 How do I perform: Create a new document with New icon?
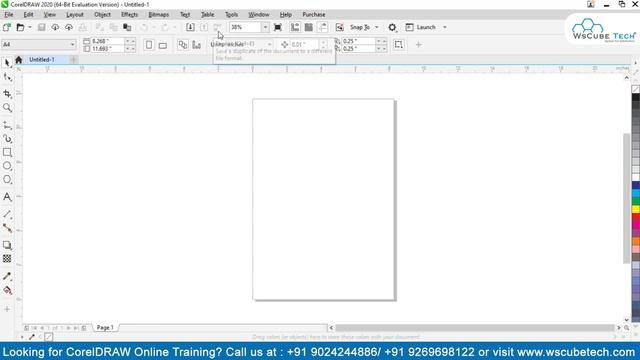coord(7,27)
